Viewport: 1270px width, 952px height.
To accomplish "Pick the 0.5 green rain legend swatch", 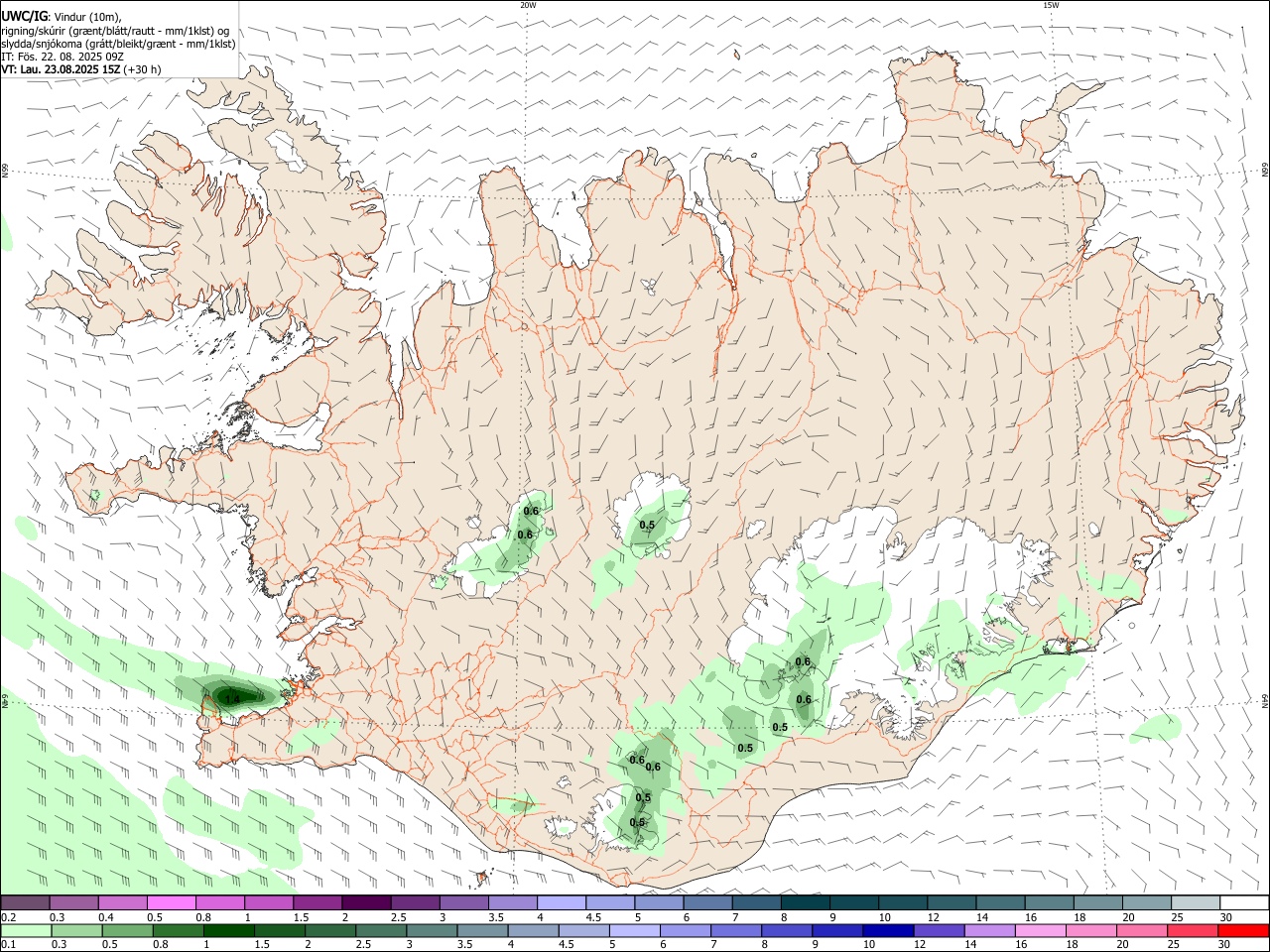I will (127, 931).
